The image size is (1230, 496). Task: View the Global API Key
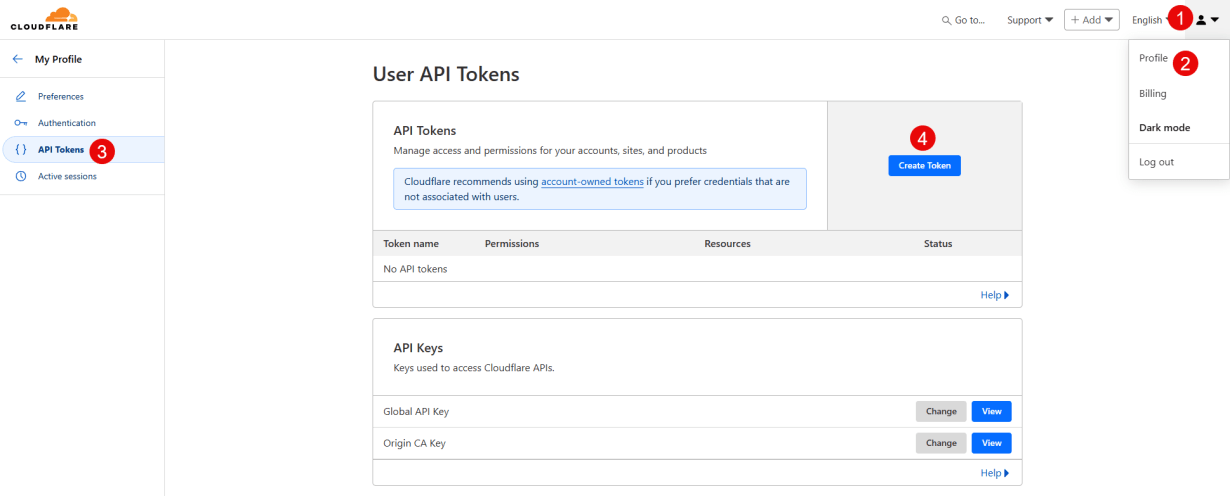[x=991, y=411]
